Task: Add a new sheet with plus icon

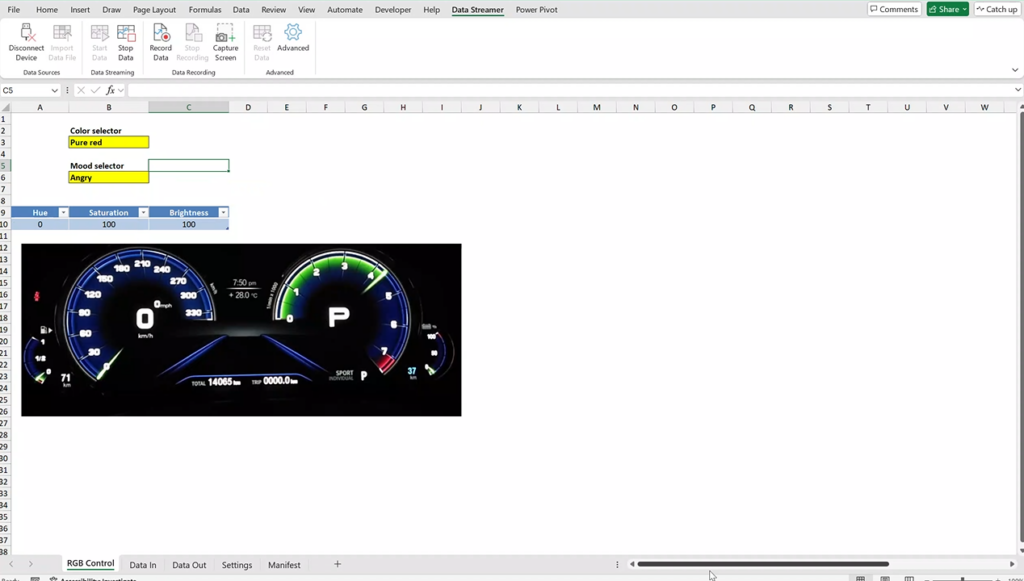Action: (x=337, y=564)
